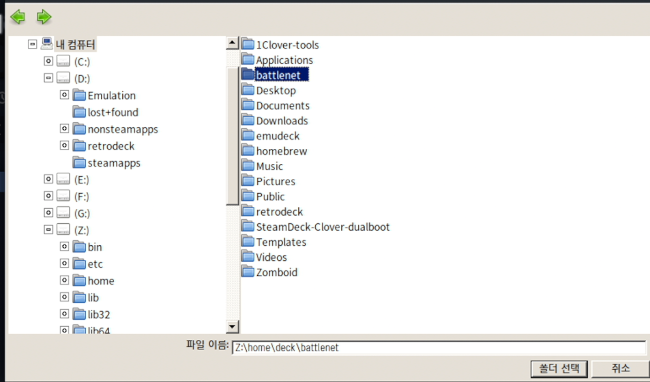Click the scroll up arrow of tree pane
Viewport: 650px width, 382px height.
click(233, 43)
